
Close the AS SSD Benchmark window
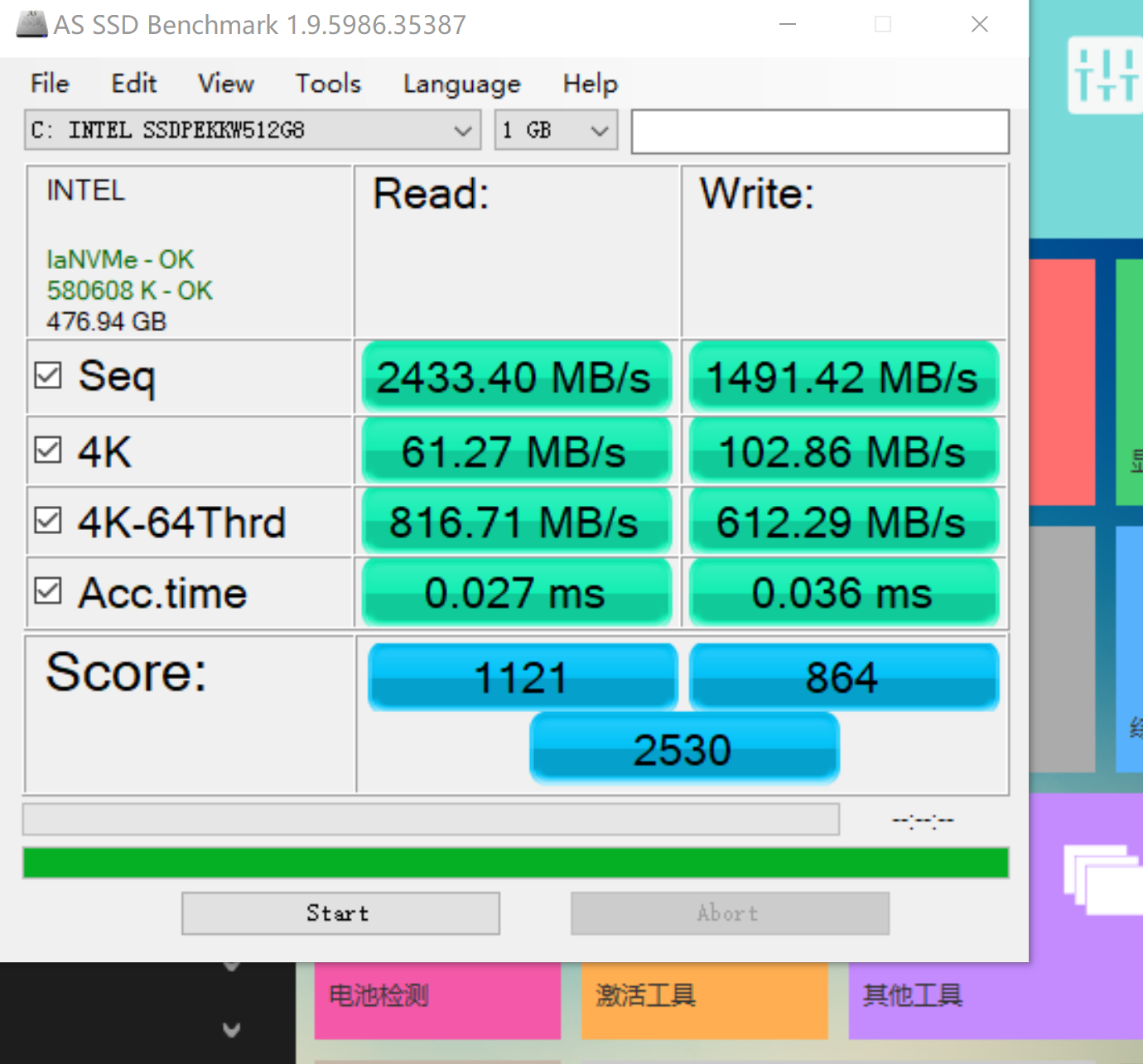980,24
